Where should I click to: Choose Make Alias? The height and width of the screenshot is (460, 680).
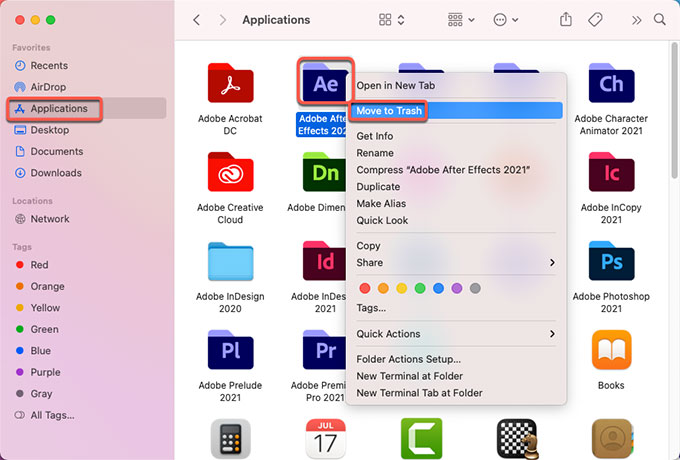tap(456, 203)
